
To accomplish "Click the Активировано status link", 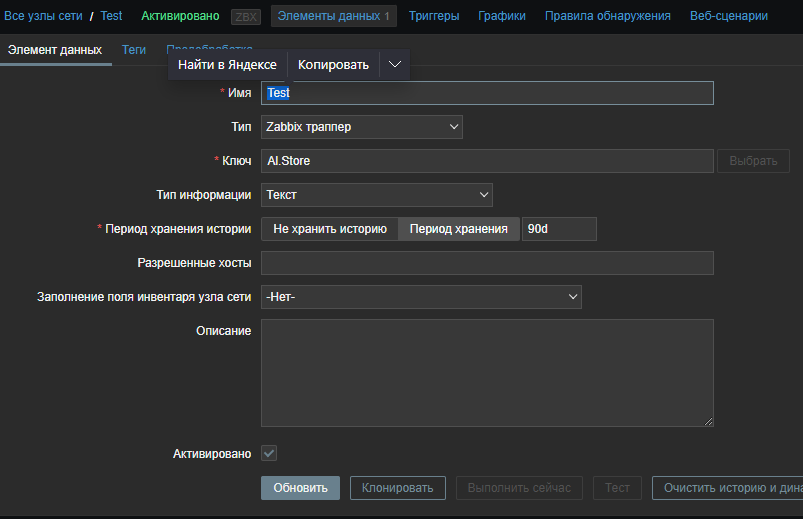I will [180, 16].
